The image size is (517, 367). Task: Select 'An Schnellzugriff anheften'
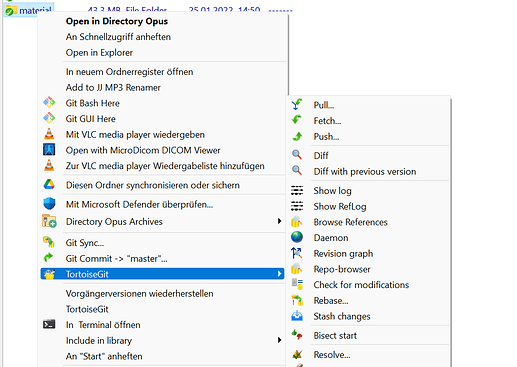pos(118,37)
